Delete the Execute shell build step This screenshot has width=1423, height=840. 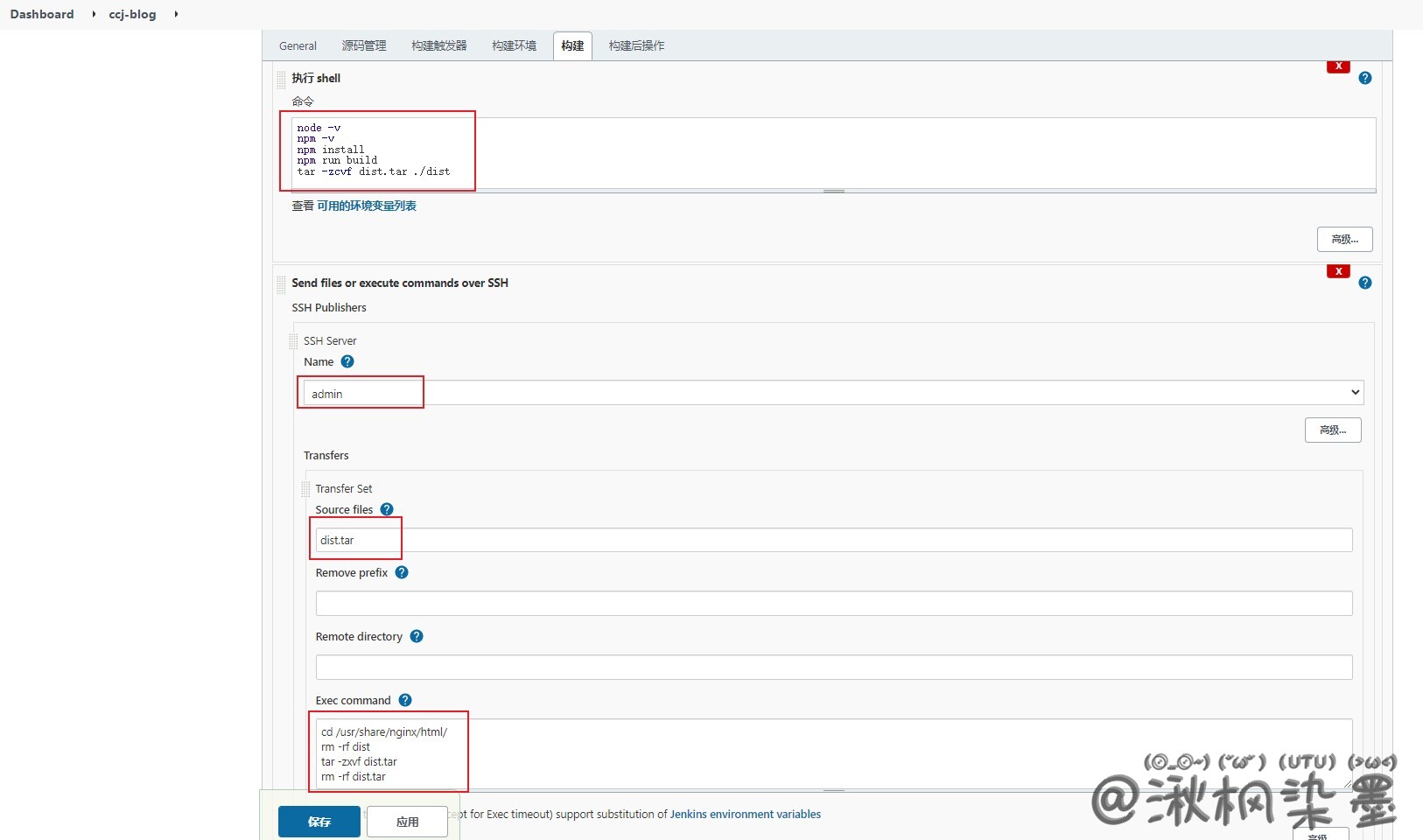[1337, 66]
